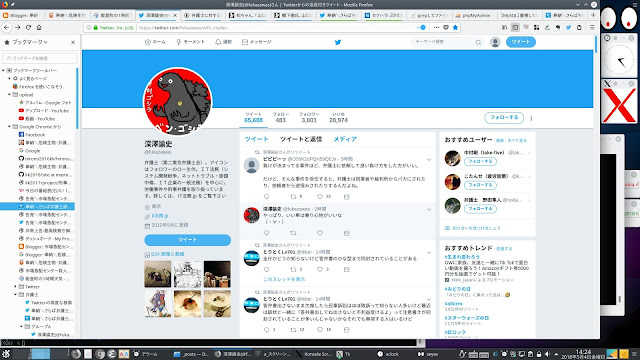The image size is (640, 360).
Task: Open the Godzilla profile avatar image
Action: [x=178, y=101]
